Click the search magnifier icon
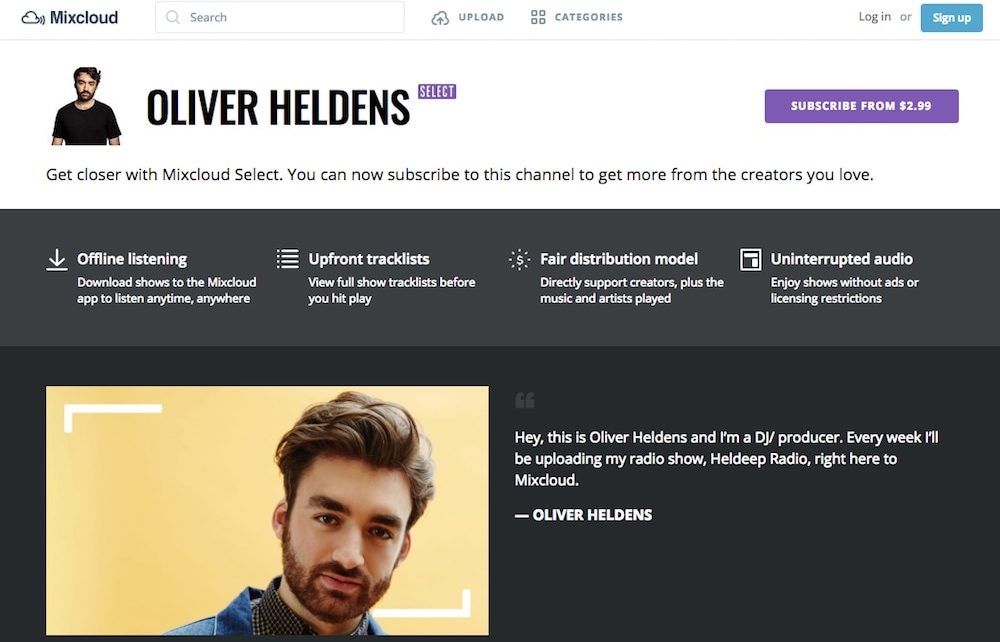Image resolution: width=1000 pixels, height=642 pixels. pos(173,17)
